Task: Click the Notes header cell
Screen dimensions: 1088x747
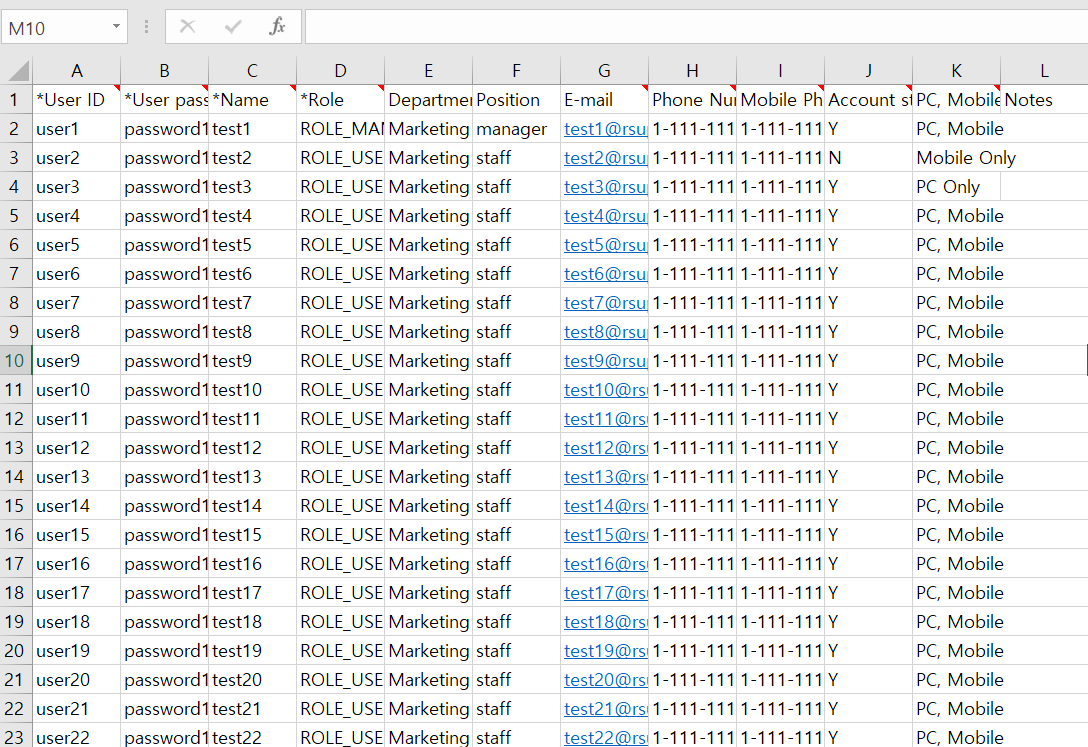Action: click(1044, 100)
